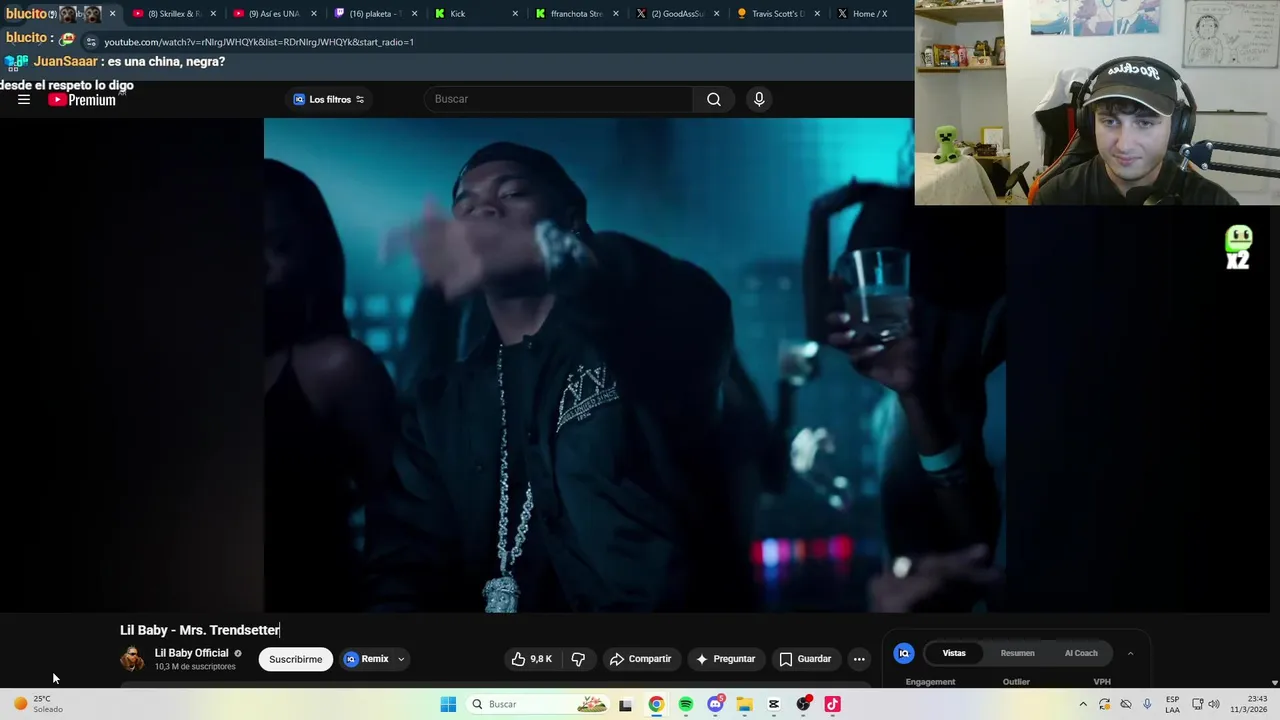Open the Lil Baby Official channel name
This screenshot has height=720, width=1280.
point(191,653)
